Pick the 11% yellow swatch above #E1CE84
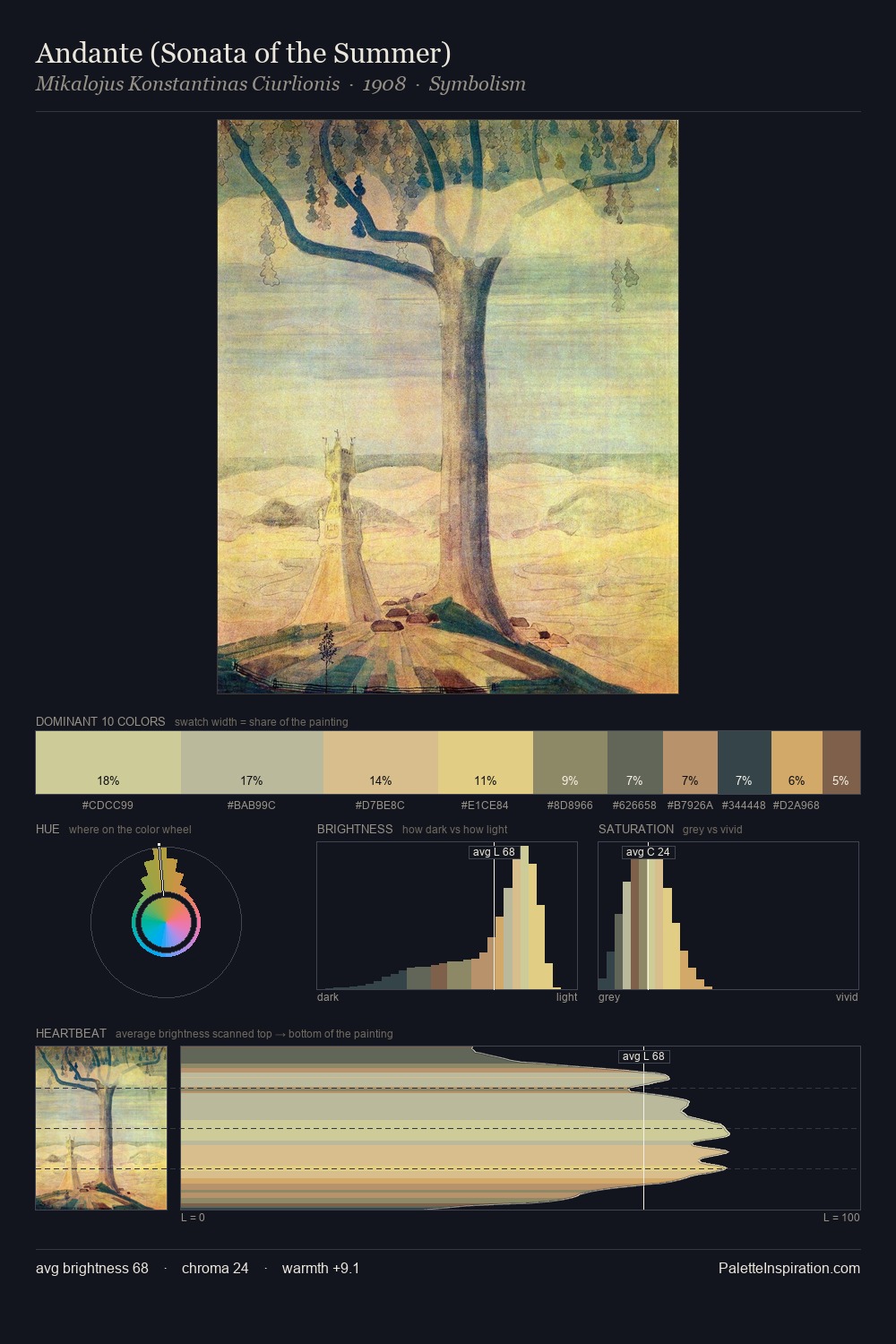 click(x=486, y=762)
